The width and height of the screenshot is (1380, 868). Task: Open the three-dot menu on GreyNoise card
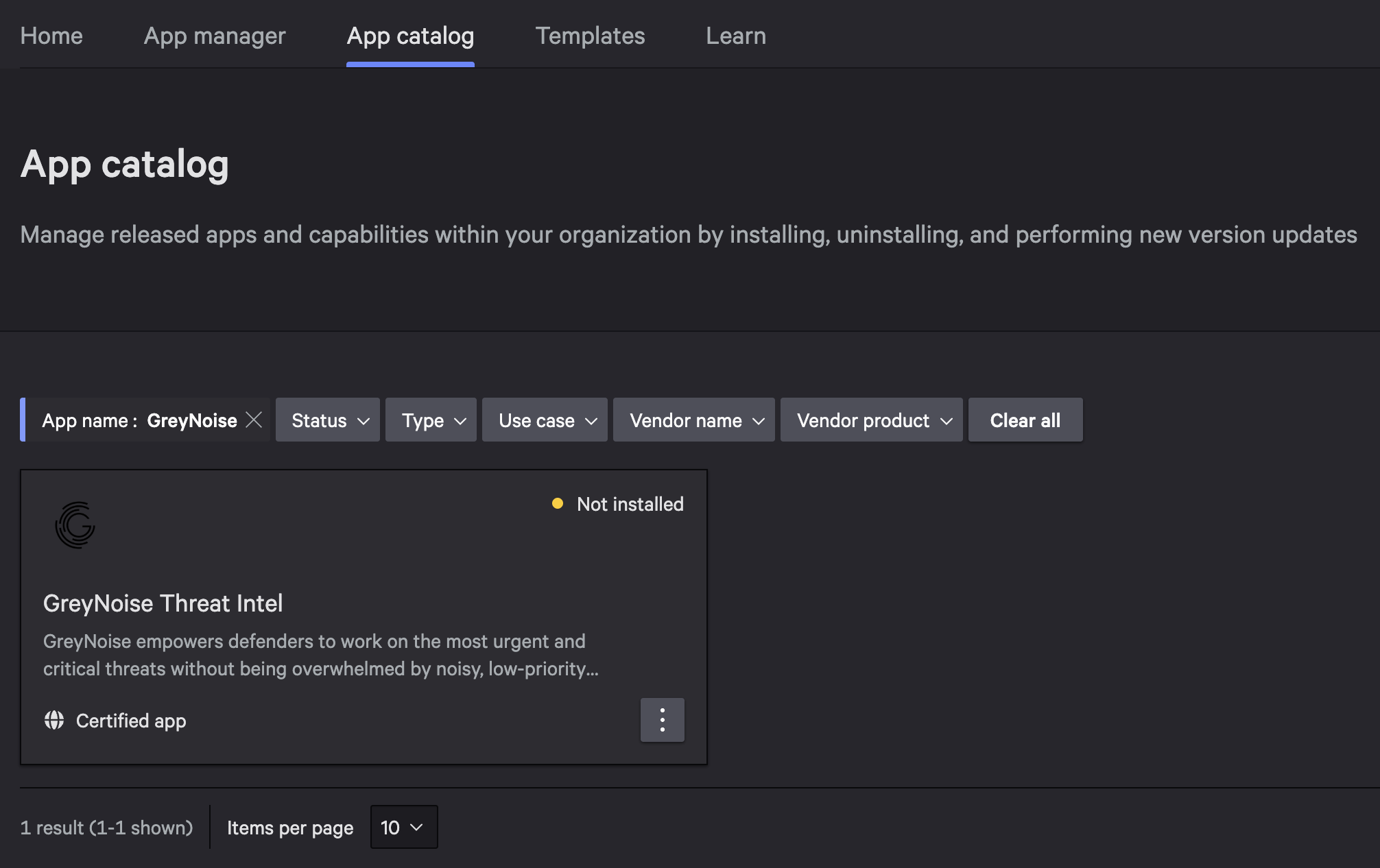click(662, 720)
